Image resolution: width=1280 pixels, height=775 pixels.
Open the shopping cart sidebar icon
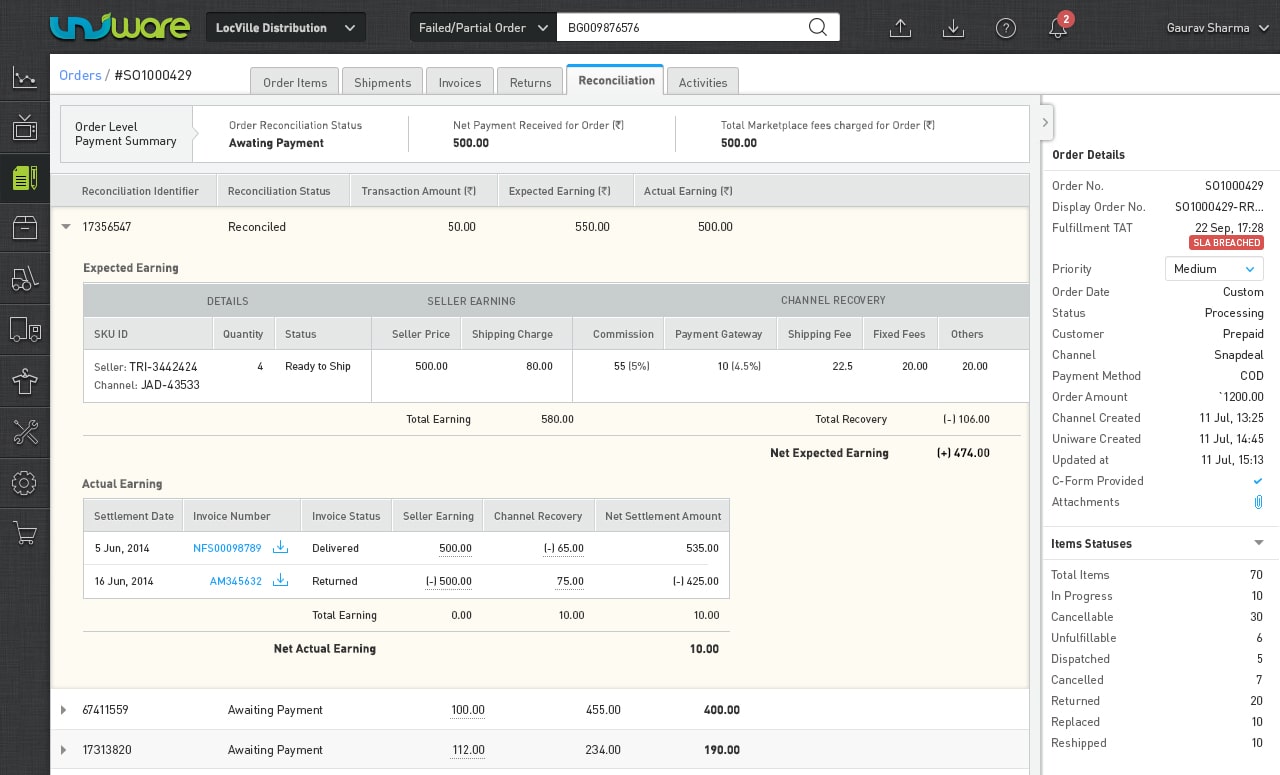(x=25, y=534)
